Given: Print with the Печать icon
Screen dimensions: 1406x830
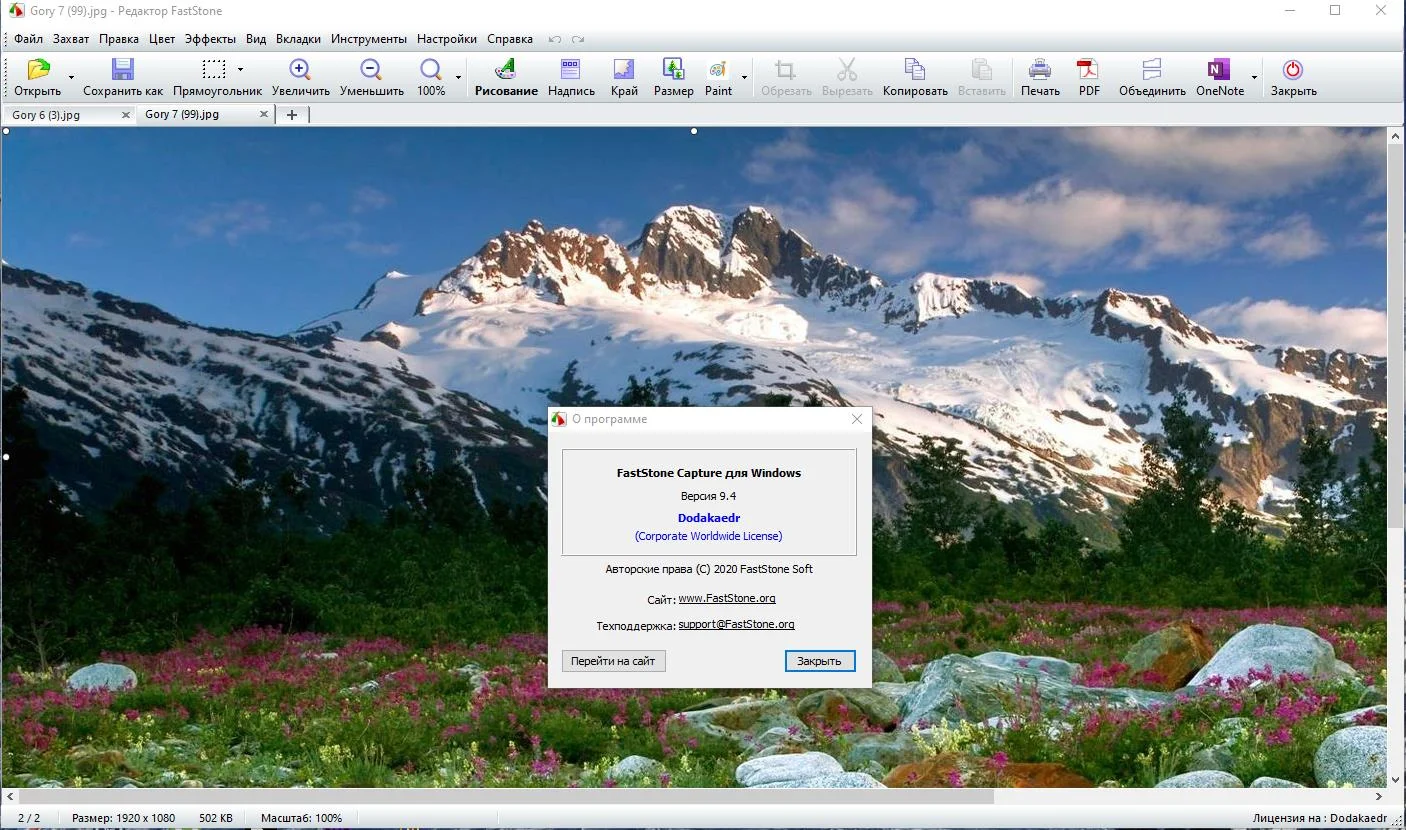Looking at the screenshot, I should [1040, 78].
